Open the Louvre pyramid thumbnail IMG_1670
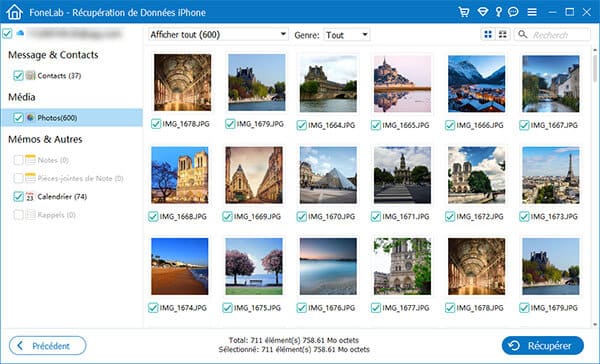Screen dimensions: 600x364 tap(328, 175)
